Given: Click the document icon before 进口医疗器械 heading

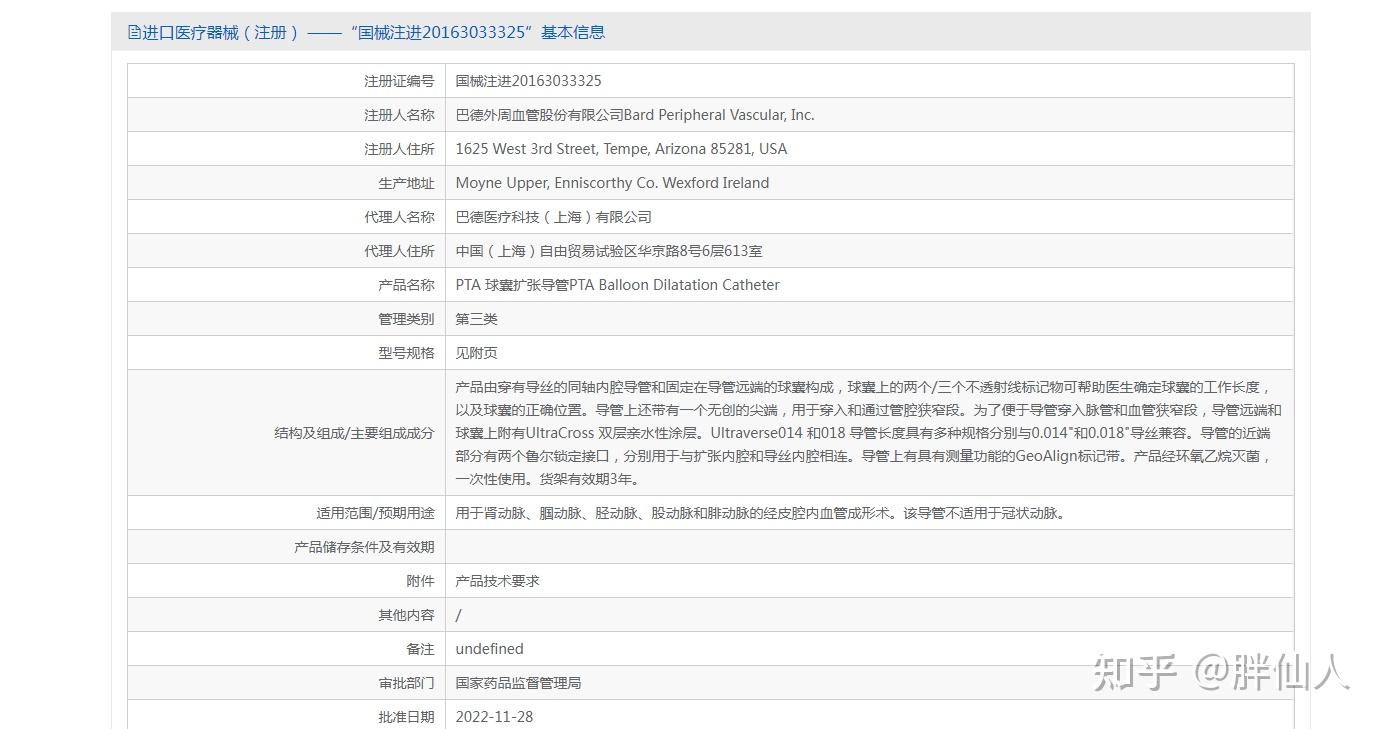Looking at the screenshot, I should [134, 32].
